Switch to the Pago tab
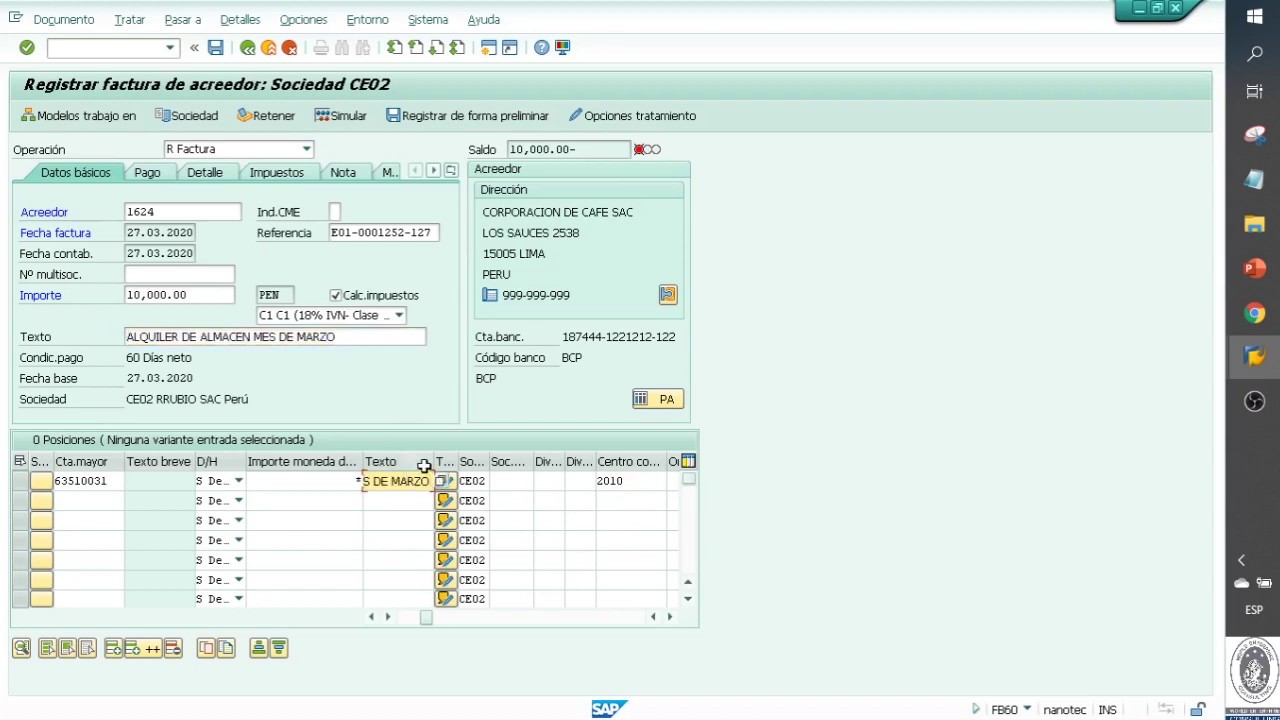This screenshot has width=1280, height=720. [x=147, y=172]
